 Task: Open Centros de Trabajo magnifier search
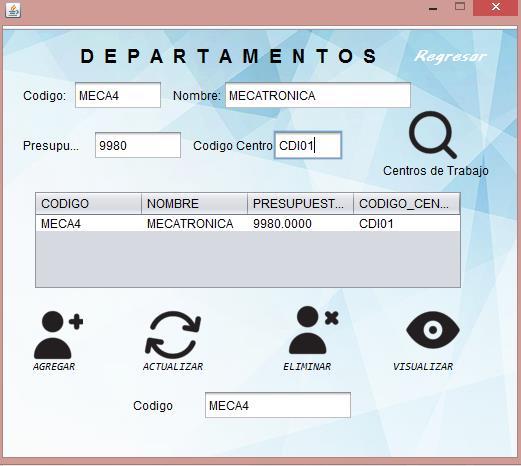(x=432, y=135)
